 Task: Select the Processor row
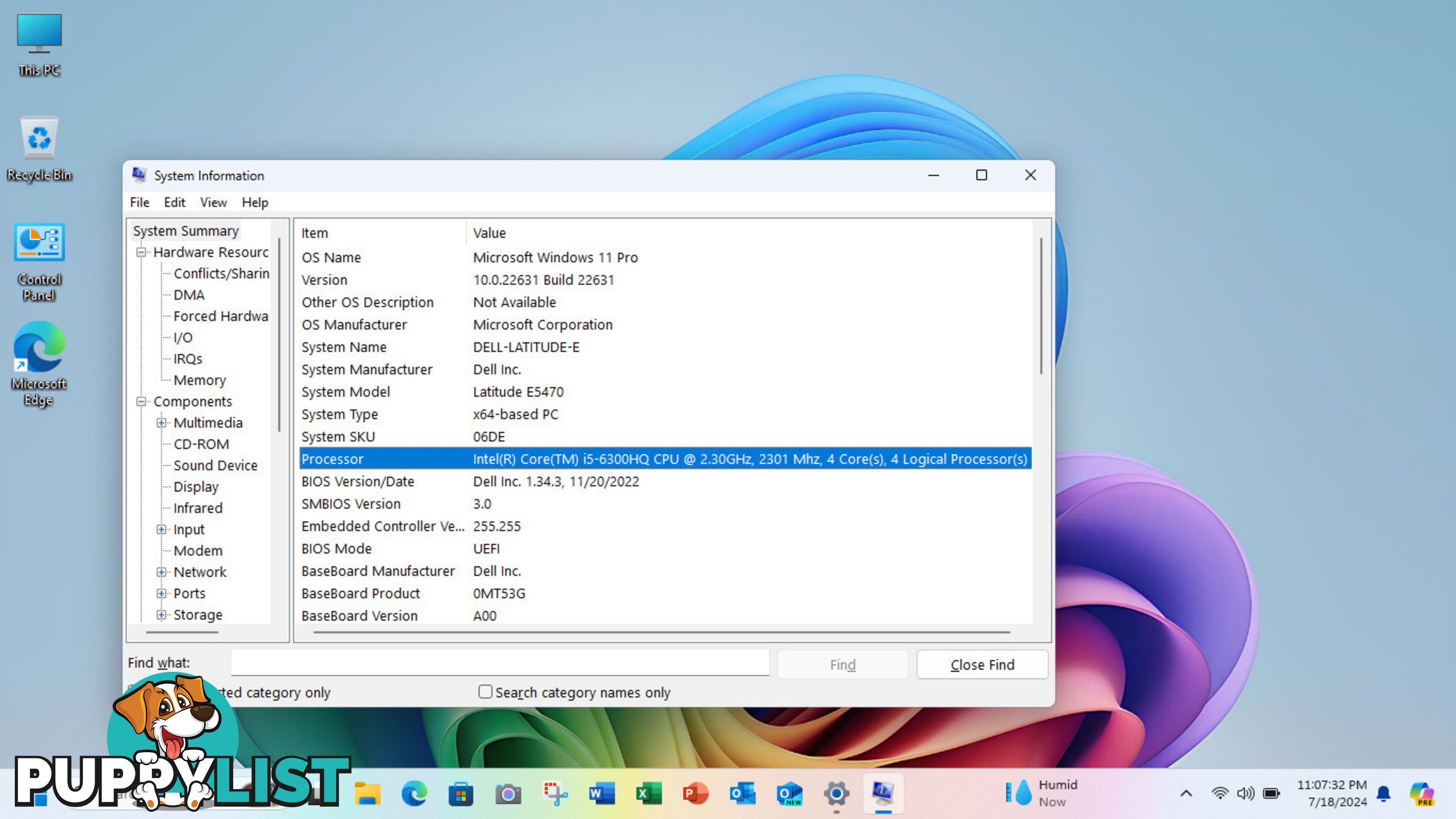click(665, 459)
